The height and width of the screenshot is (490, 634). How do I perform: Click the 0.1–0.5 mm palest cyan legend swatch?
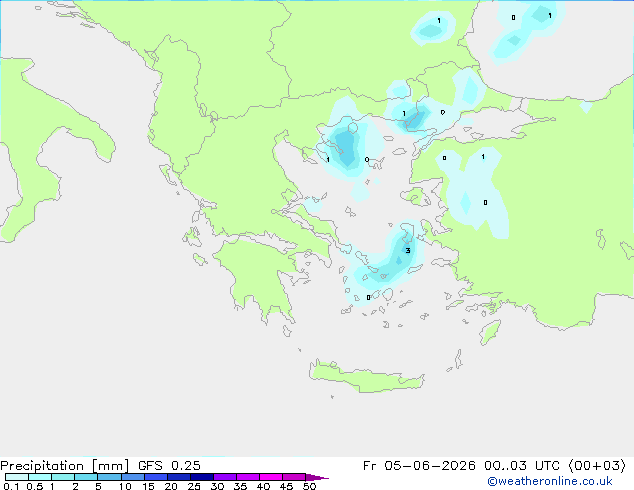[x=17, y=477]
